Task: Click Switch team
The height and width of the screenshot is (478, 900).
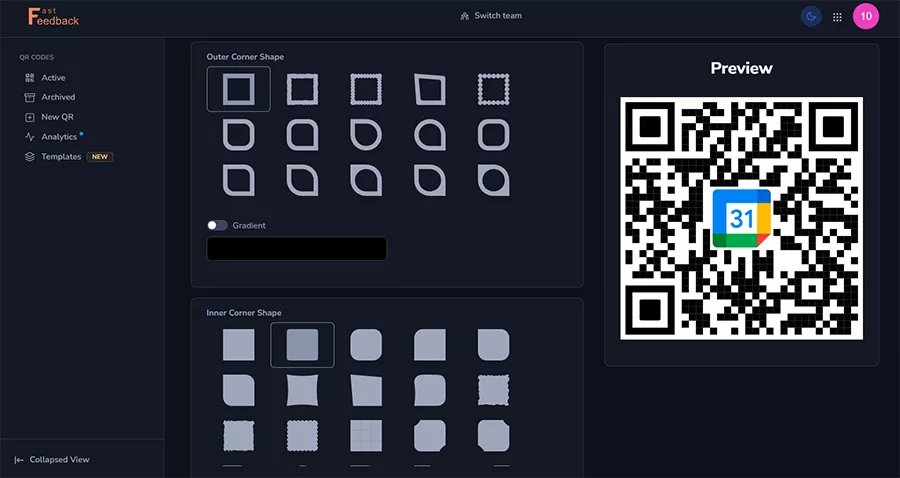Action: click(x=491, y=16)
